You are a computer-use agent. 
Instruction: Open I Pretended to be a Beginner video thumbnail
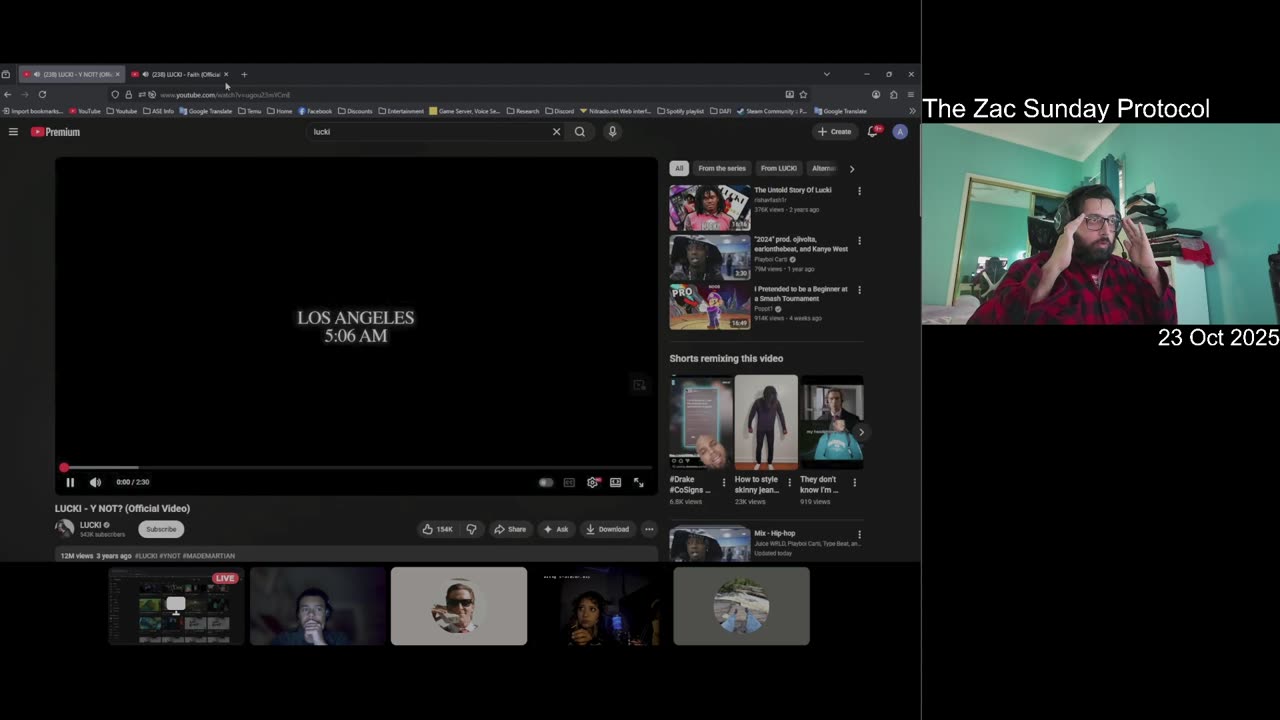(710, 306)
